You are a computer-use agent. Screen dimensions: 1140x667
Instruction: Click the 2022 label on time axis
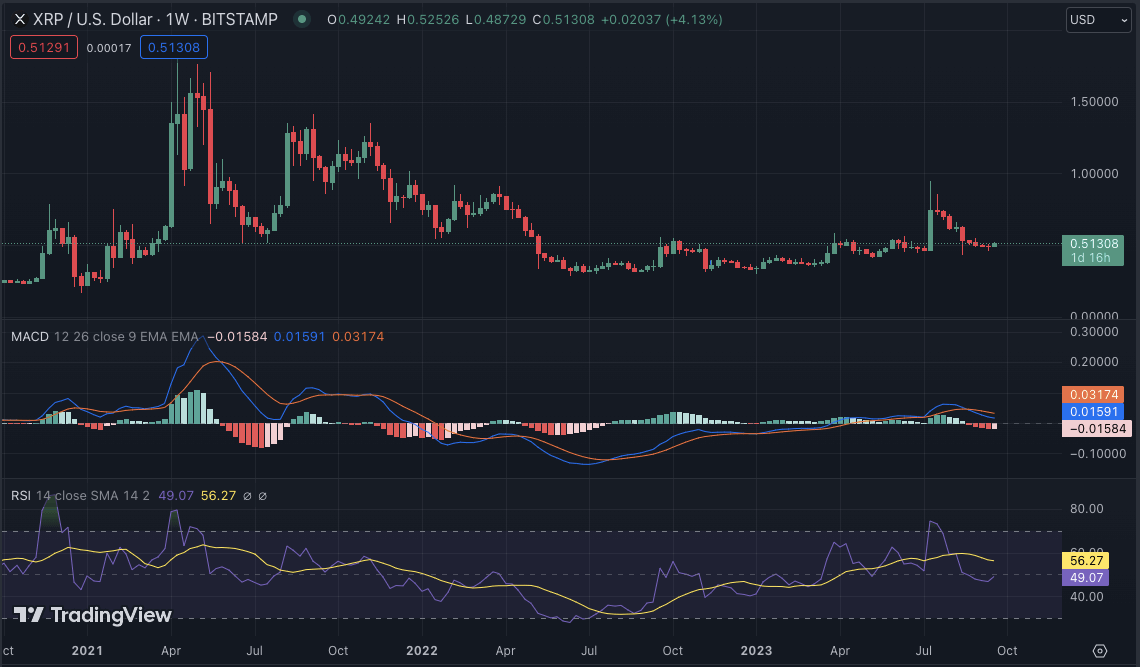tap(422, 649)
